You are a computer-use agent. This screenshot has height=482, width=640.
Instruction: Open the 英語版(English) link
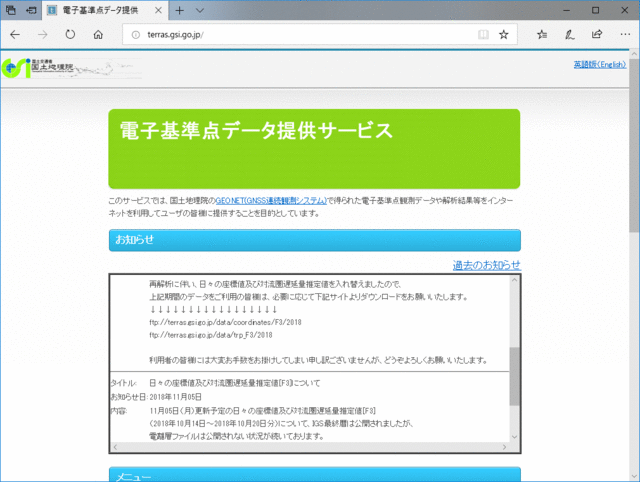tap(600, 64)
